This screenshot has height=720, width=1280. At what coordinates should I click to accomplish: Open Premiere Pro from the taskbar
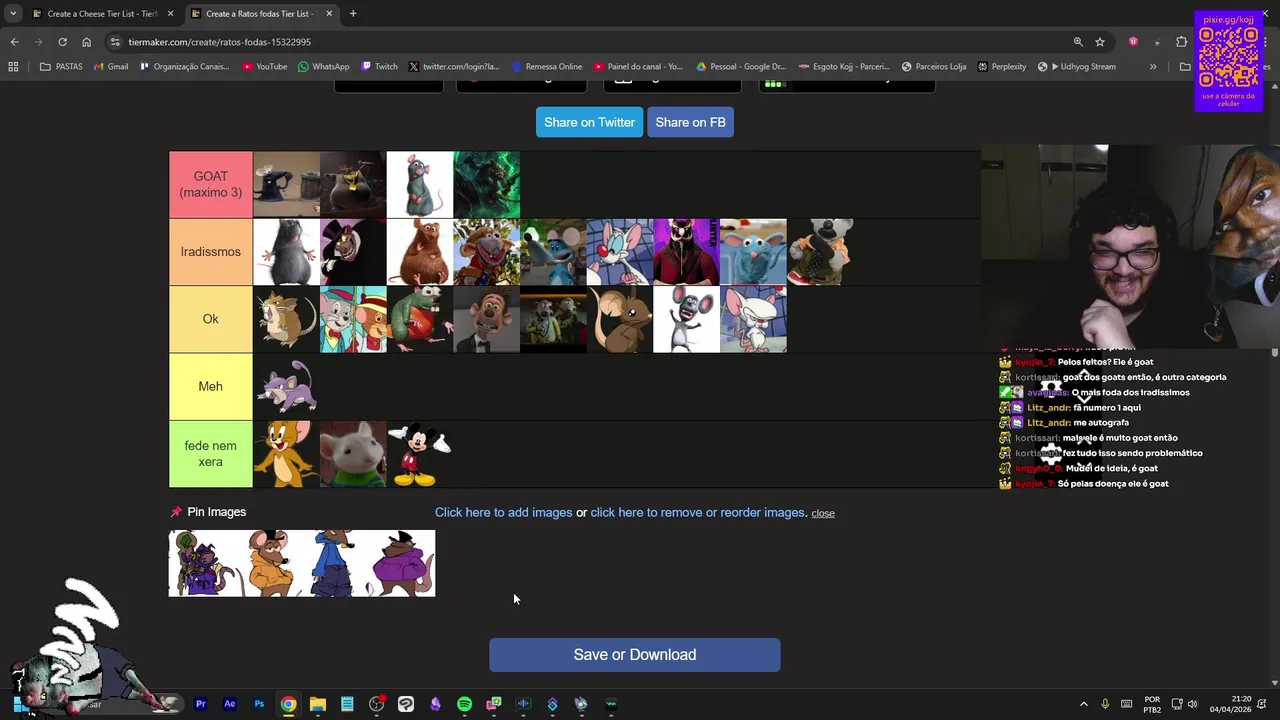tap(201, 704)
